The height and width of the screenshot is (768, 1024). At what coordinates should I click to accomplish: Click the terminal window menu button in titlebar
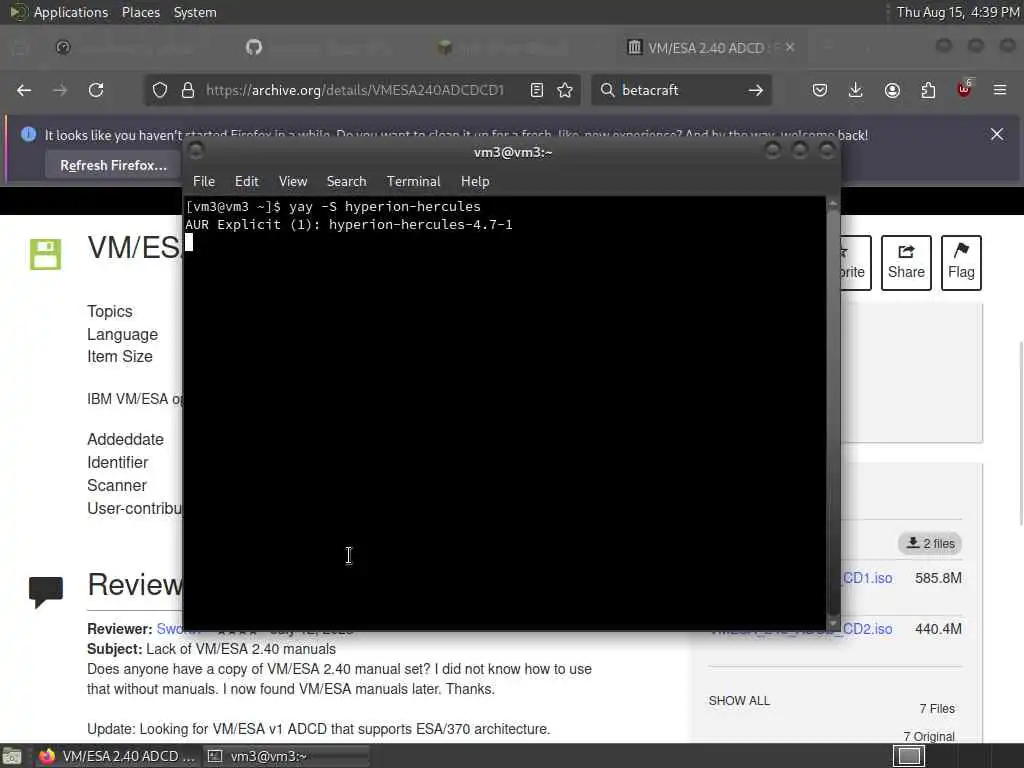(195, 151)
